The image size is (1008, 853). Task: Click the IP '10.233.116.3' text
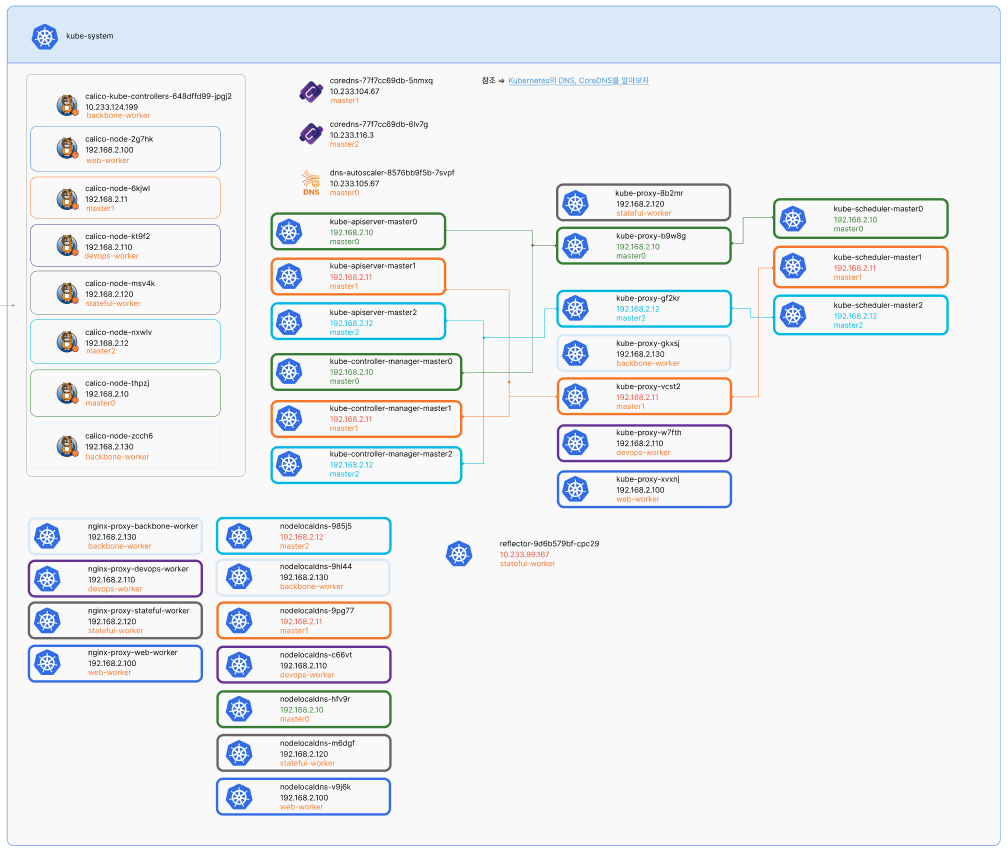coord(351,136)
